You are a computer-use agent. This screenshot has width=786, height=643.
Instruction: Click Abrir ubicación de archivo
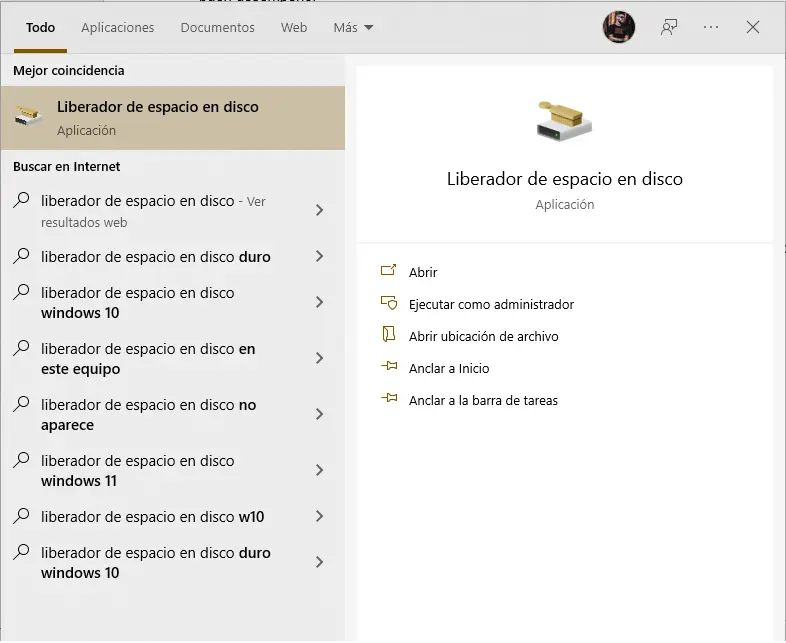click(483, 336)
